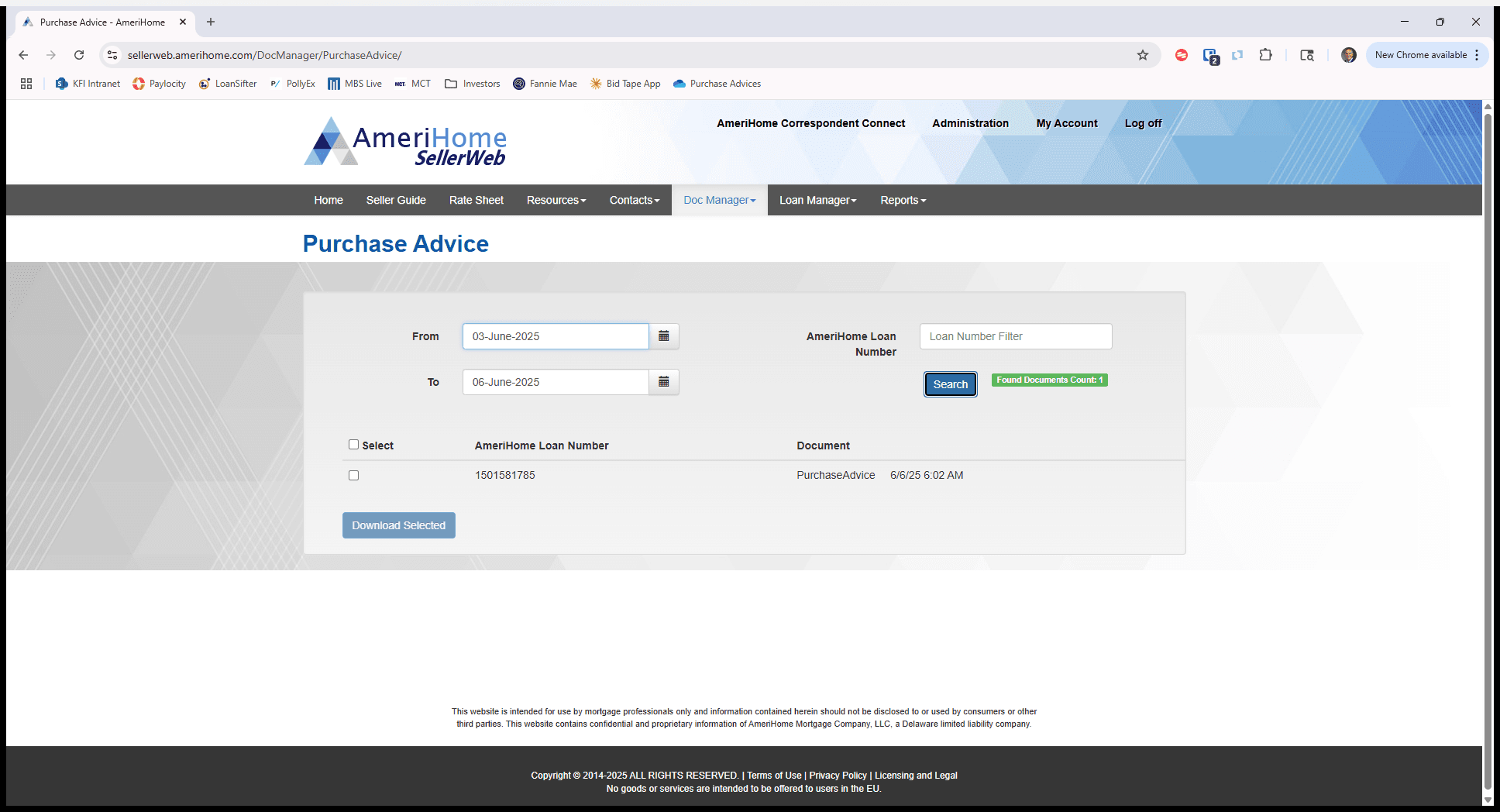Image resolution: width=1500 pixels, height=812 pixels.
Task: Click the Loan Number Filter field
Action: [x=1016, y=336]
